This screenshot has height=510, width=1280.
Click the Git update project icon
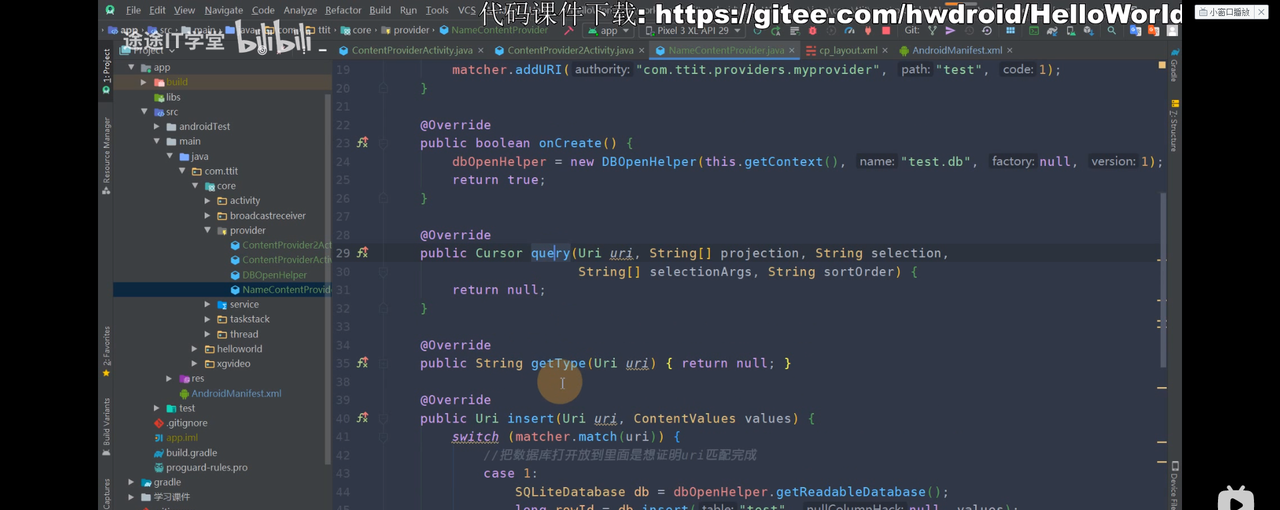coord(930,30)
